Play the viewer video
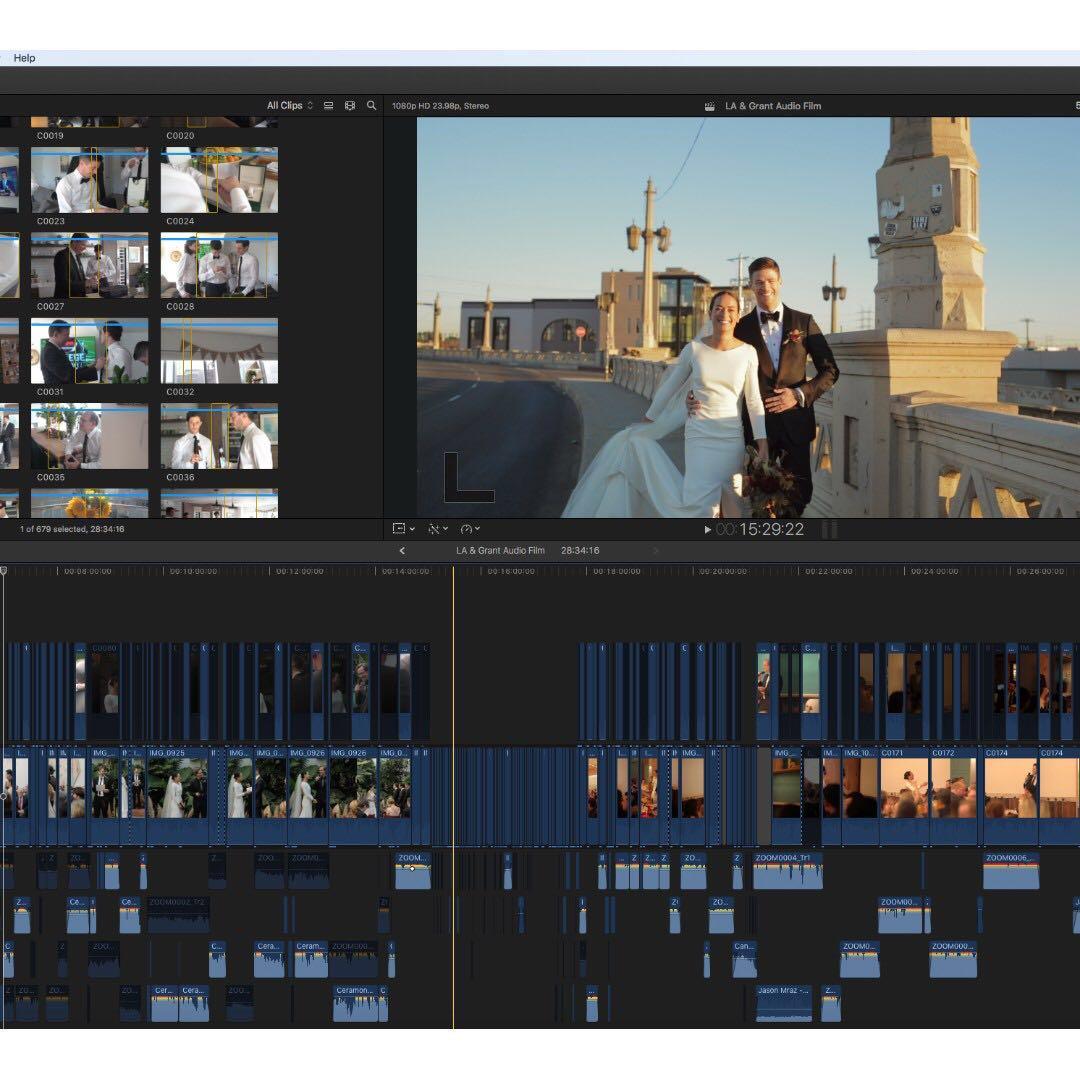 (x=707, y=530)
